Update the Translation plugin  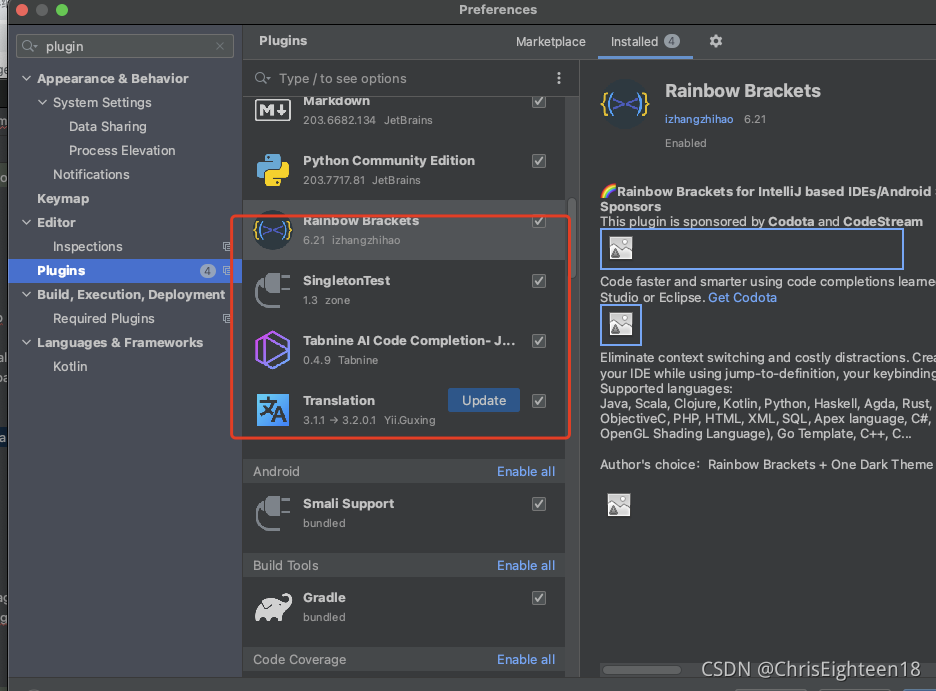484,400
